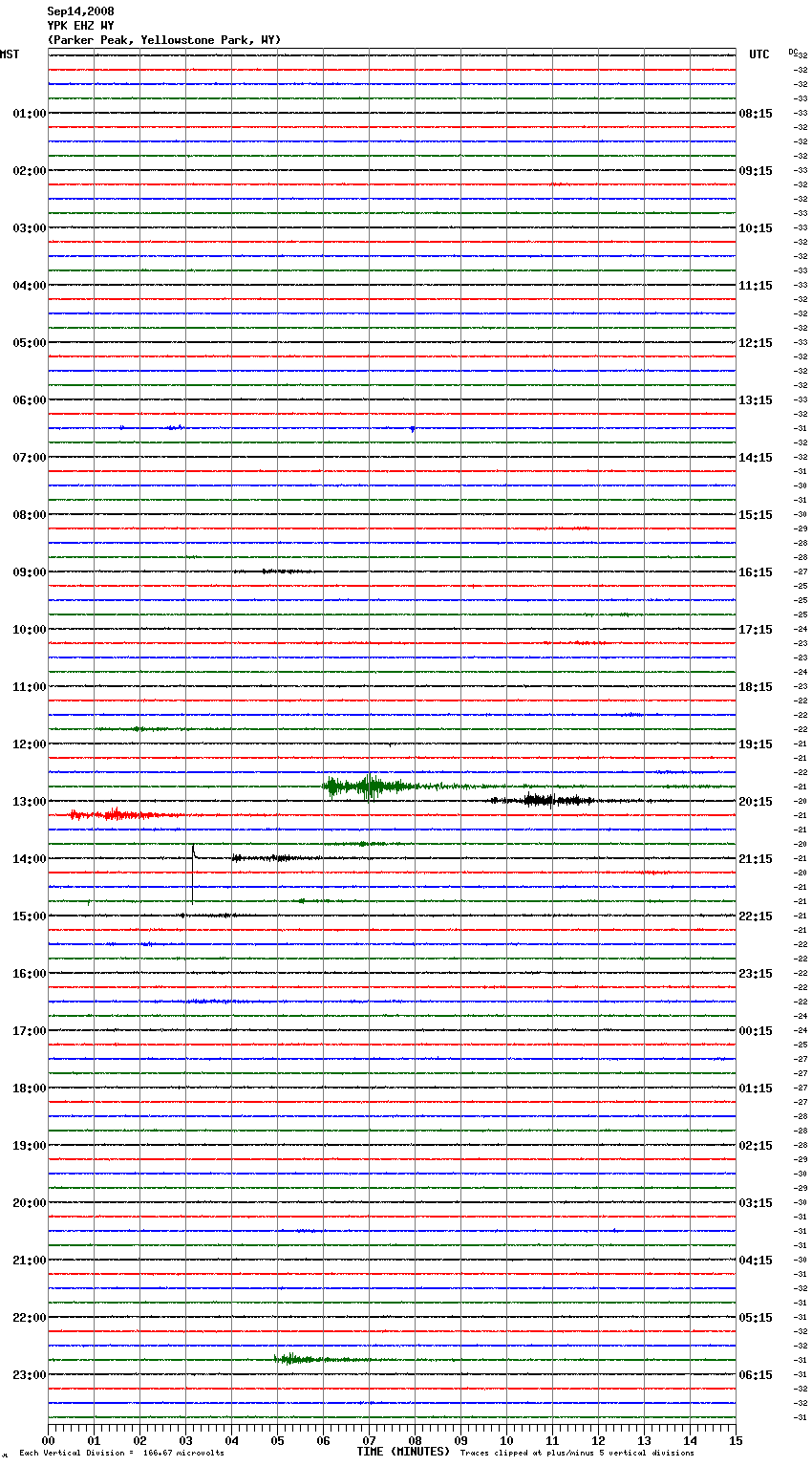
Task: Click the Each Vertical Division 166.67 microvolts note
Action: (121, 1454)
